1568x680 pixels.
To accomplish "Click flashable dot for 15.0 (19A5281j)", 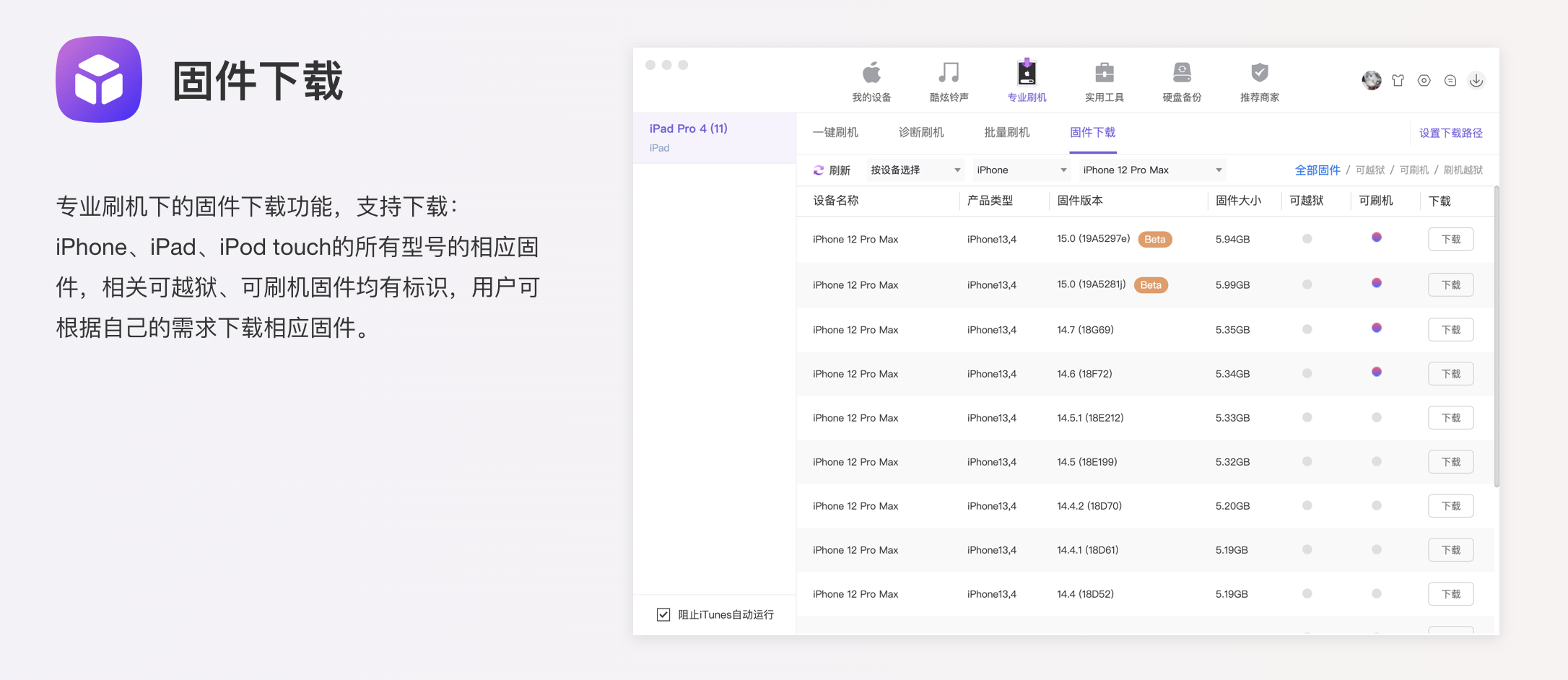I will pyautogui.click(x=1377, y=283).
